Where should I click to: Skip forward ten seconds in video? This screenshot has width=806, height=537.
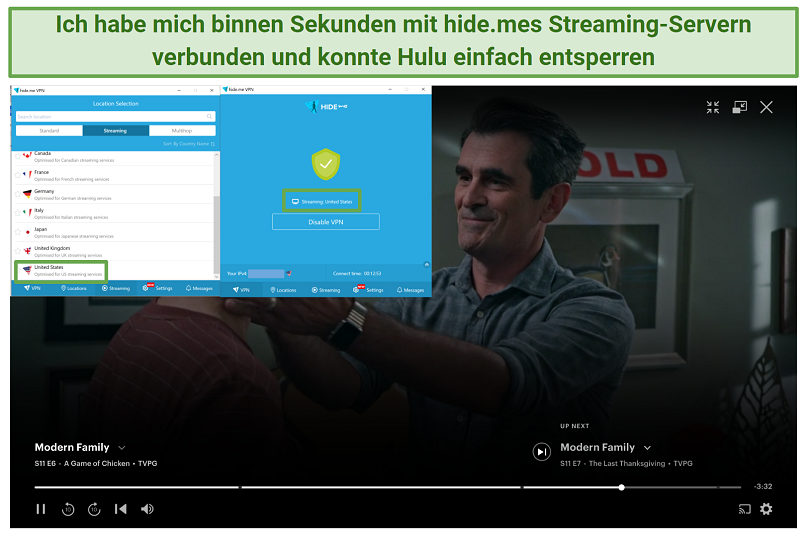coord(94,509)
